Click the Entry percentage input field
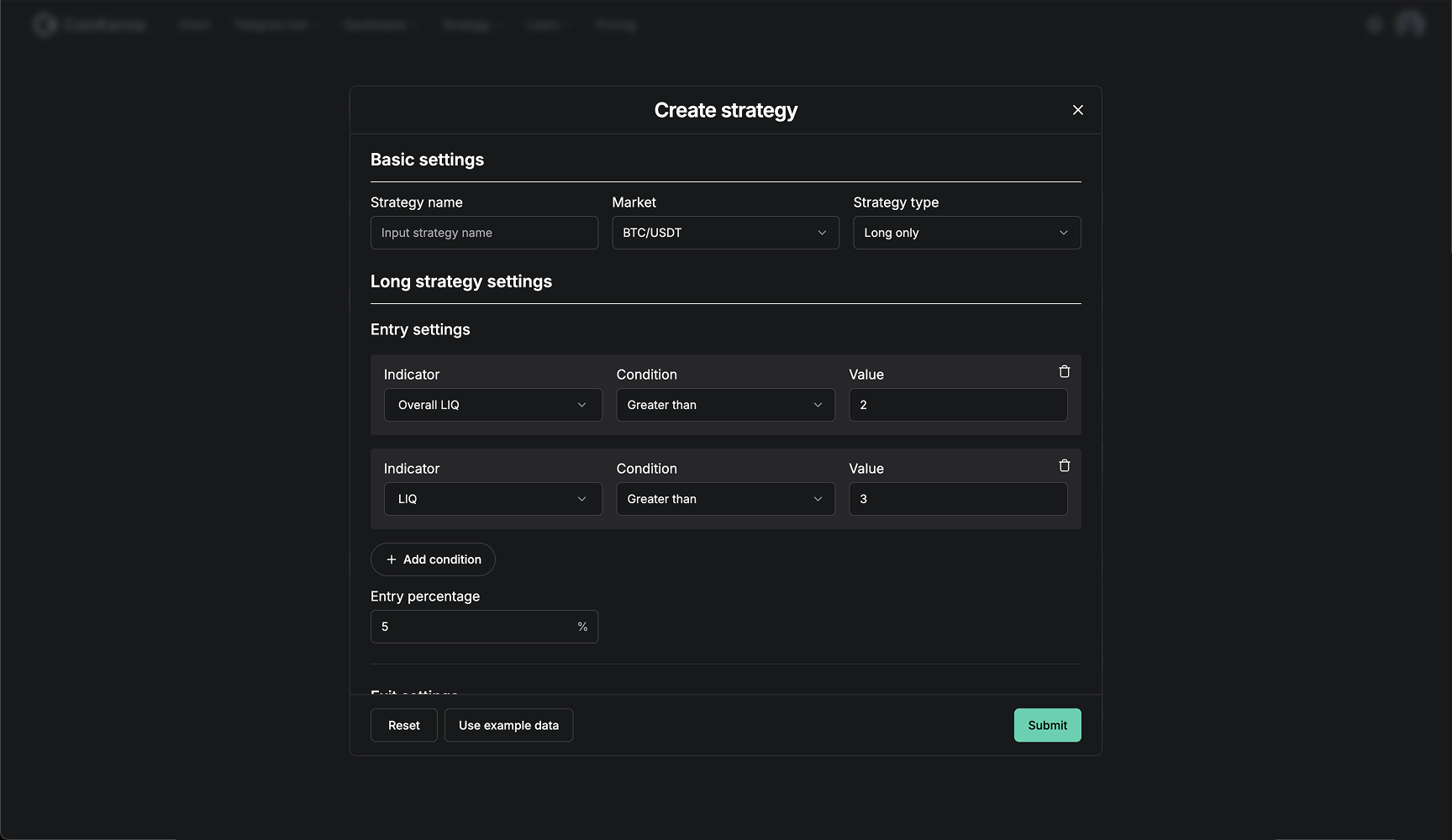 tap(475, 627)
